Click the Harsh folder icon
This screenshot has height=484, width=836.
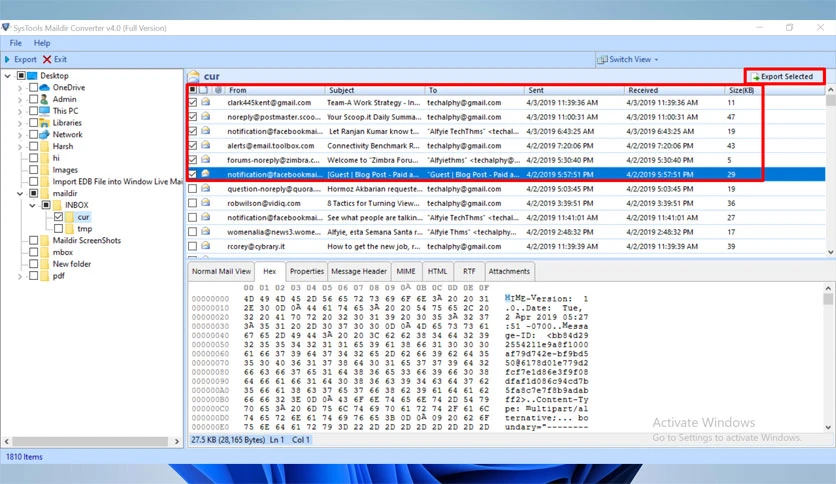[45, 146]
